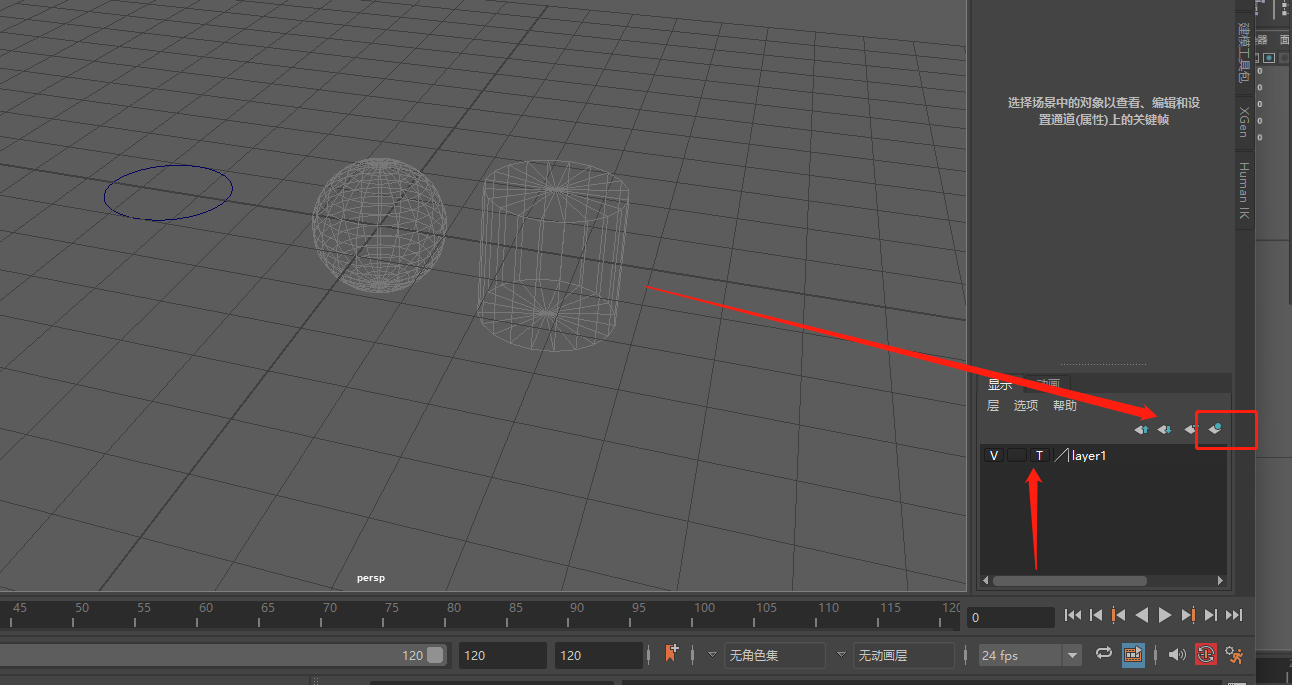The width and height of the screenshot is (1292, 685).
Task: Open the 选项 menu
Action: tap(1026, 405)
